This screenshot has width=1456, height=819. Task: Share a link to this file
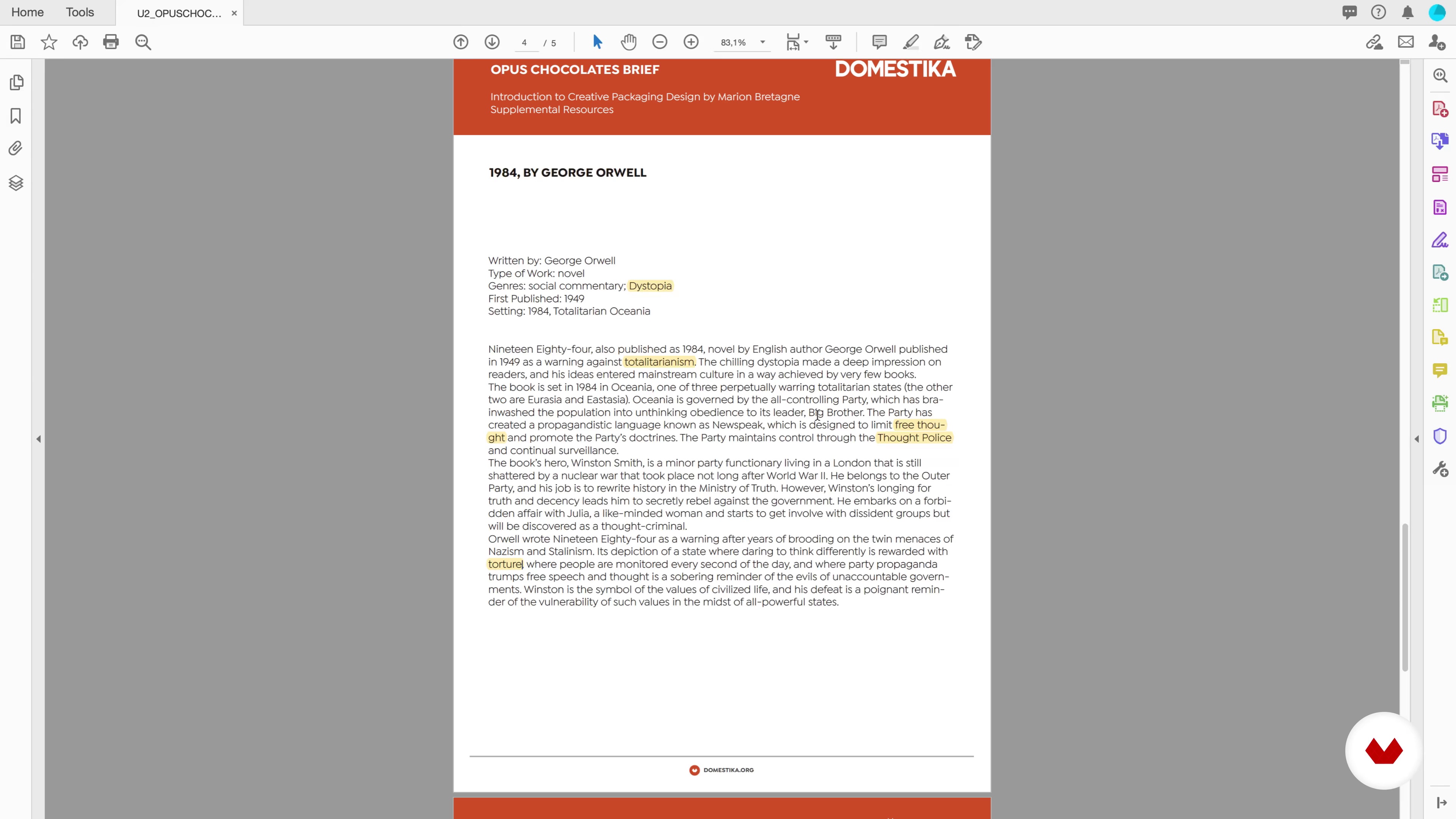click(1374, 42)
